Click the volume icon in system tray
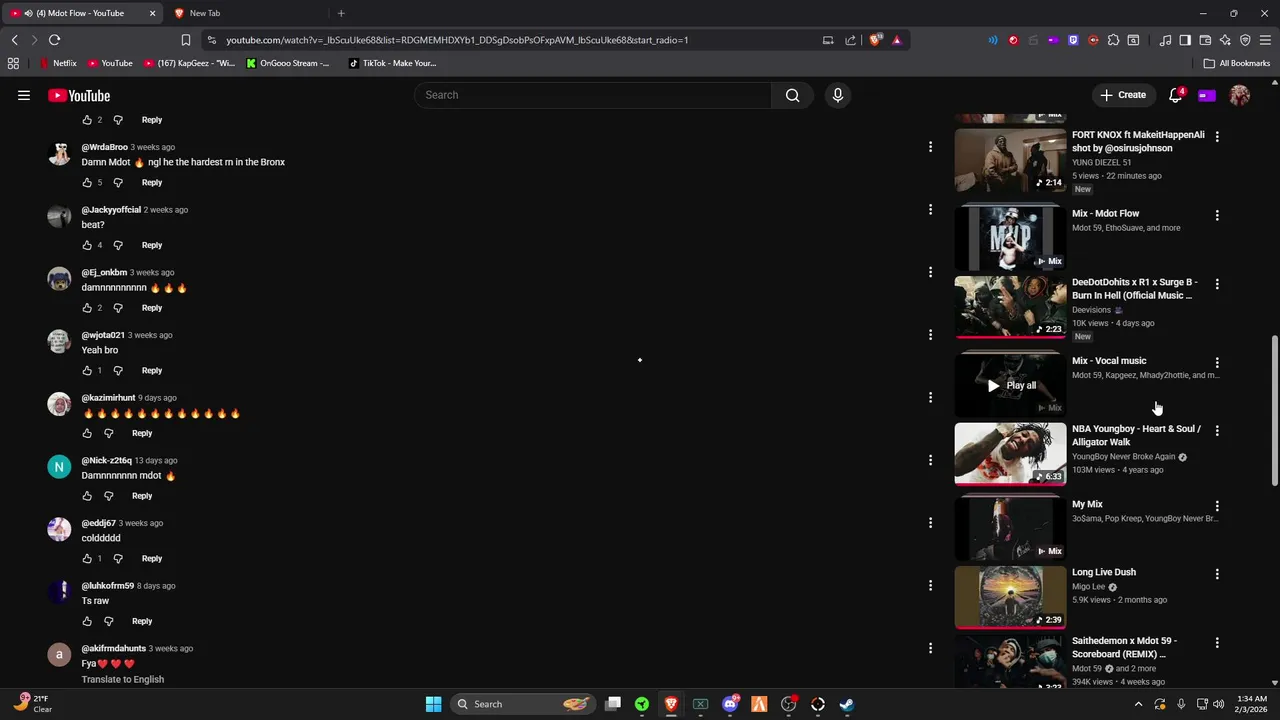This screenshot has width=1280, height=720. coord(1218,704)
